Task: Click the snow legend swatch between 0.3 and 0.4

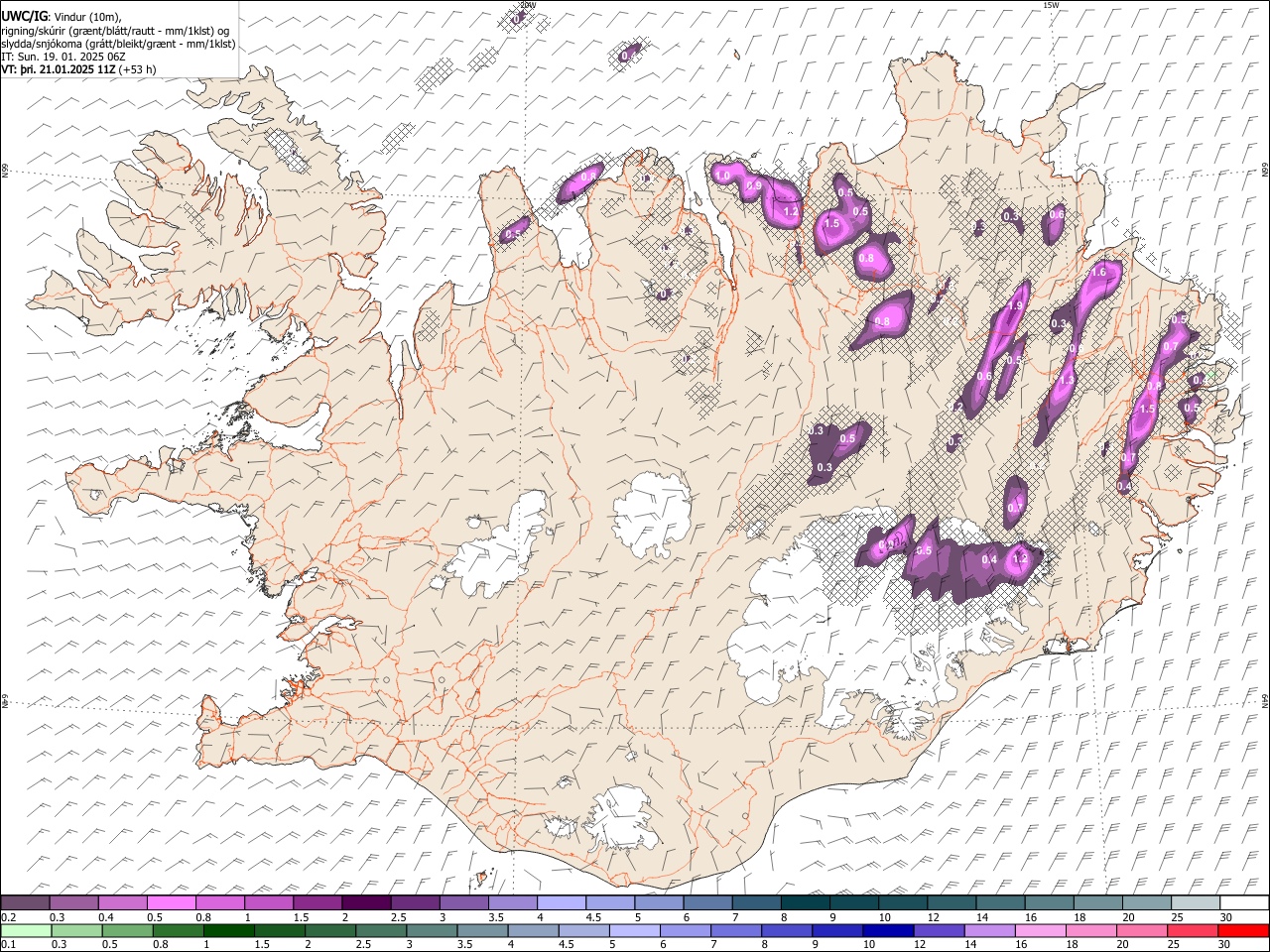Action: pos(74,902)
